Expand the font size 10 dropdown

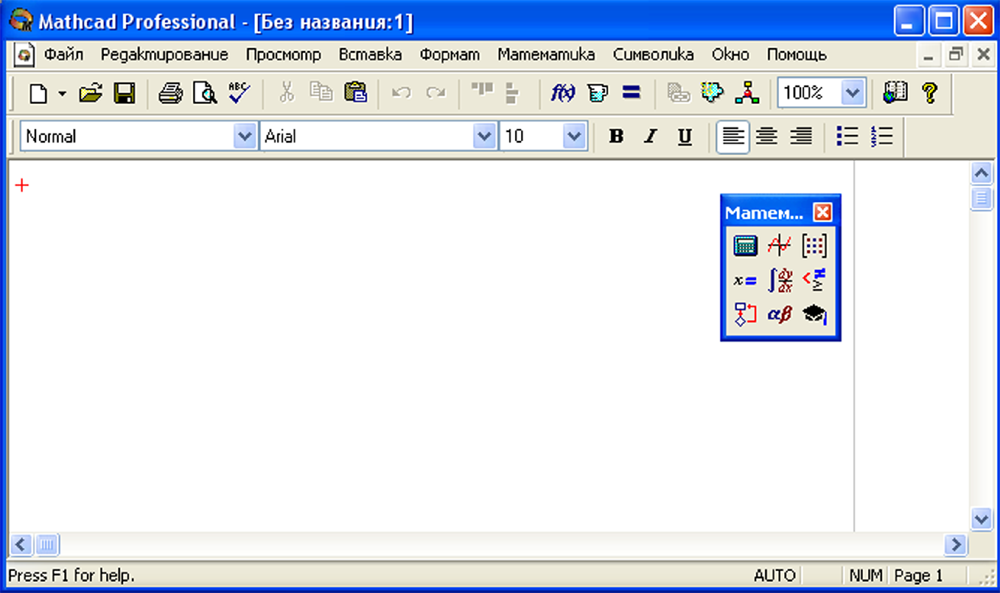click(x=574, y=136)
